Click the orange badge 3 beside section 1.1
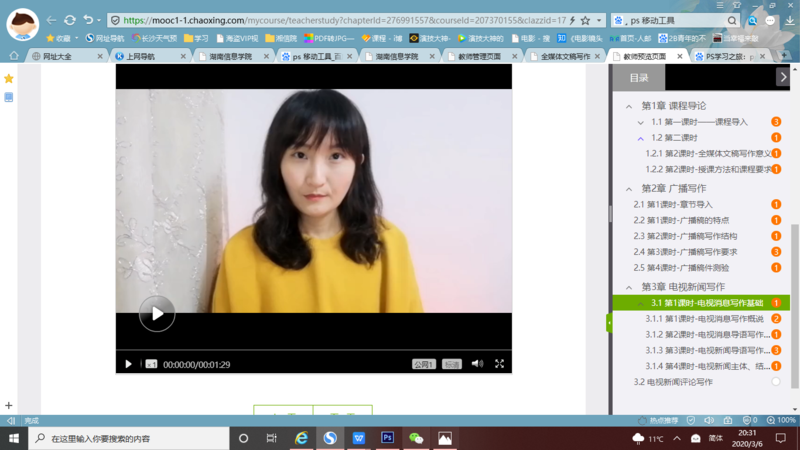 [776, 122]
